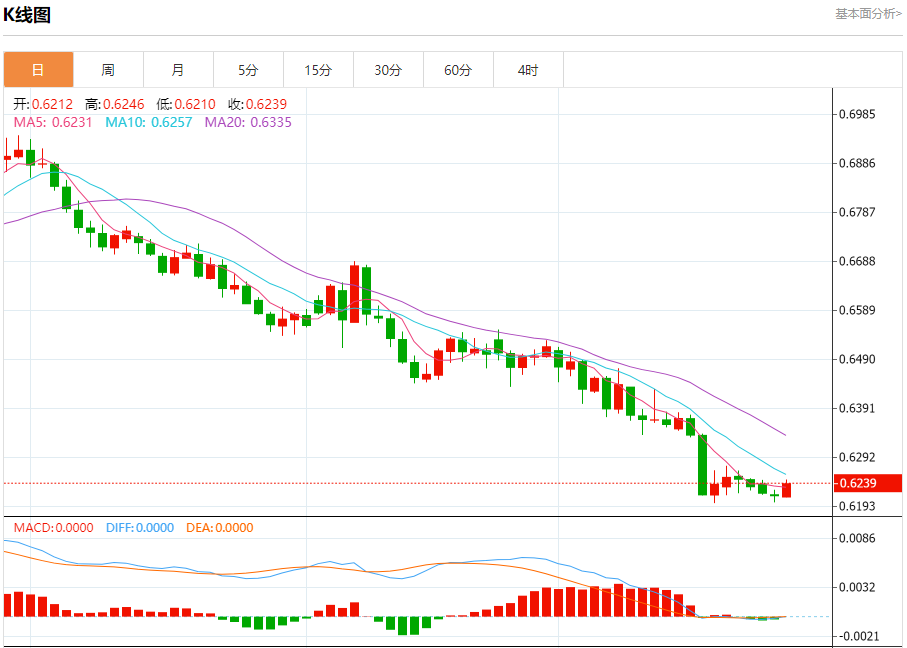Click the 0.0086 MACD axis label
Image resolution: width=907 pixels, height=648 pixels.
[x=857, y=538]
